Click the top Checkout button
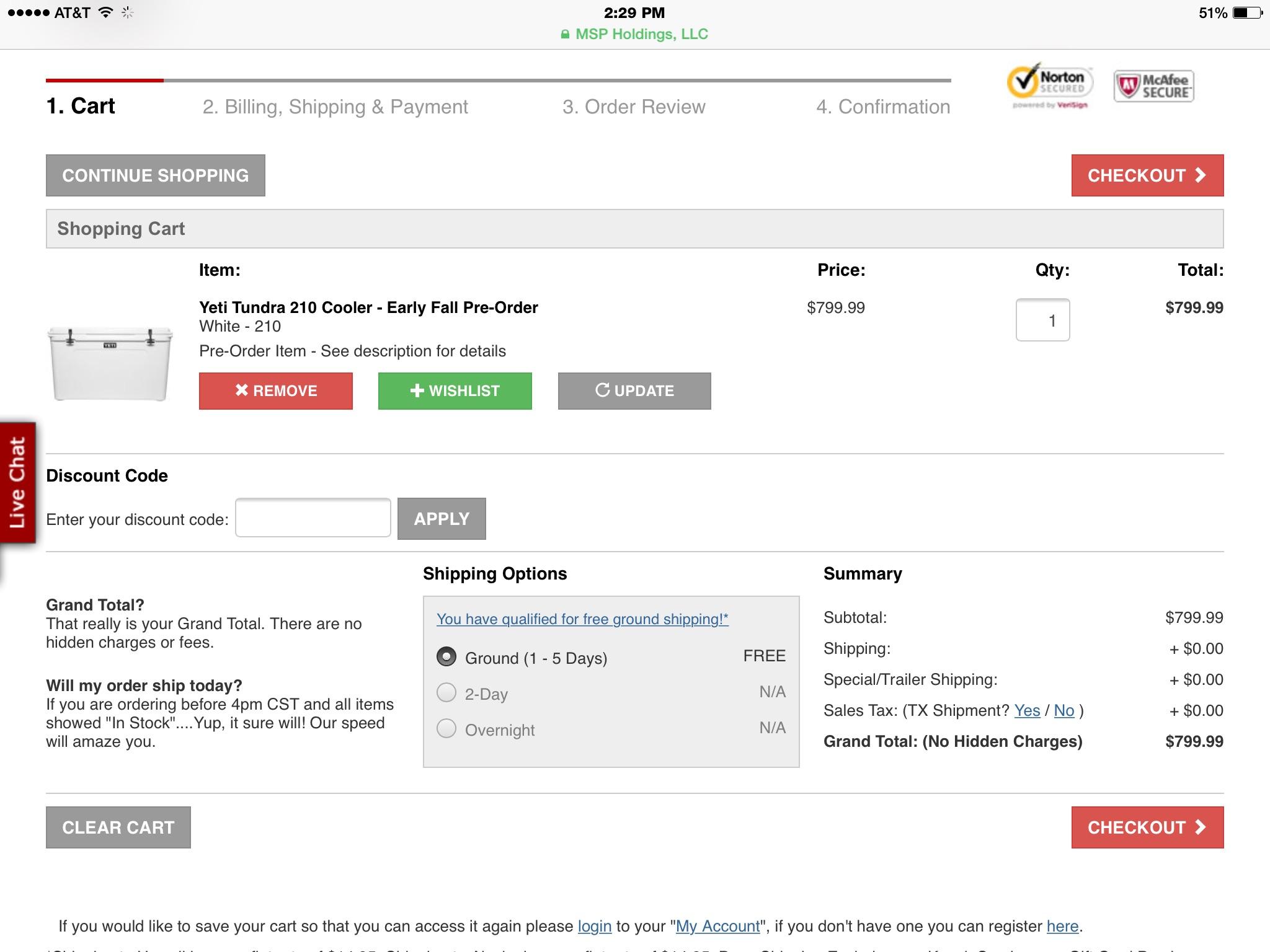Image resolution: width=1270 pixels, height=952 pixels. click(x=1147, y=175)
